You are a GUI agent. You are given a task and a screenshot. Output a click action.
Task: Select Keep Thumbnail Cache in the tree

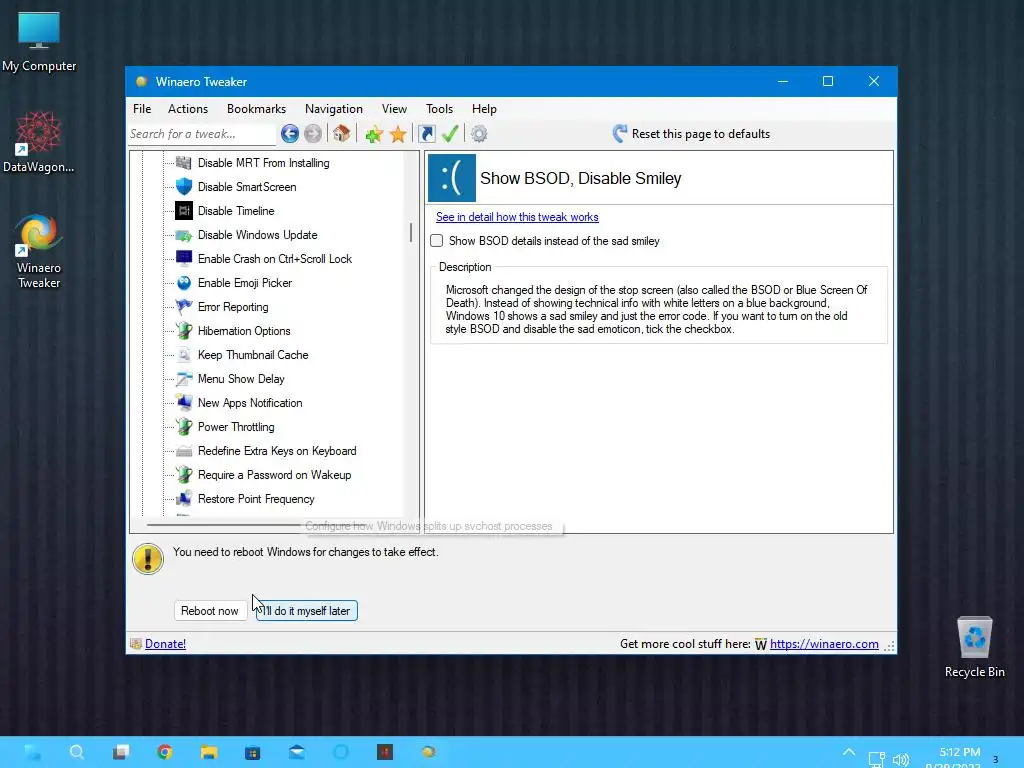[253, 355]
